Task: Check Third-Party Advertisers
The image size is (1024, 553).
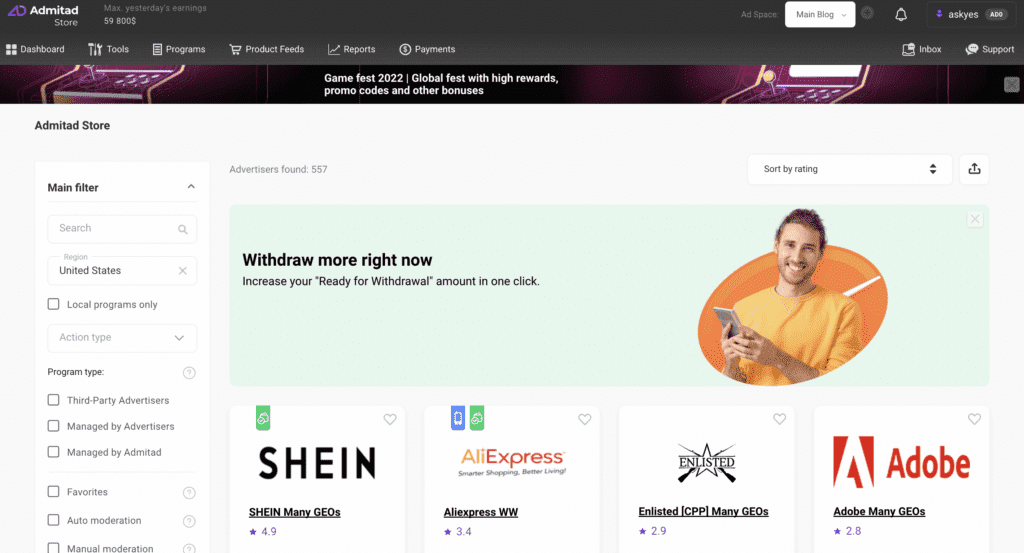Action: point(54,400)
